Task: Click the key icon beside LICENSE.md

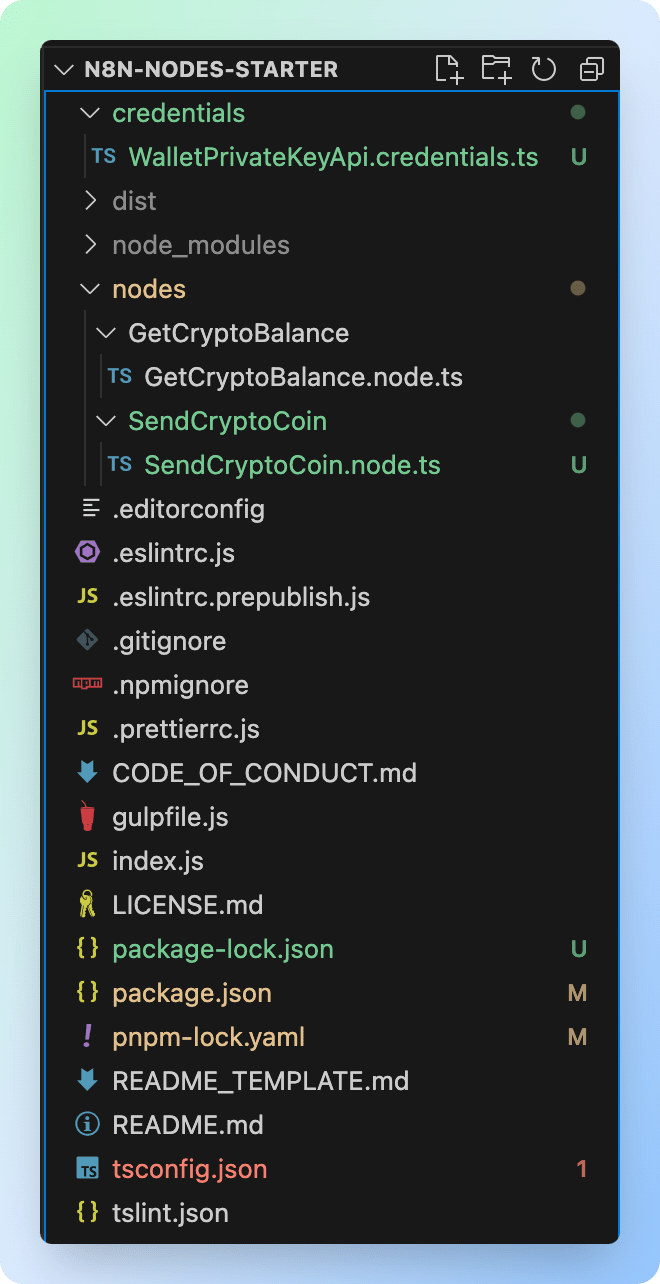Action: [88, 905]
